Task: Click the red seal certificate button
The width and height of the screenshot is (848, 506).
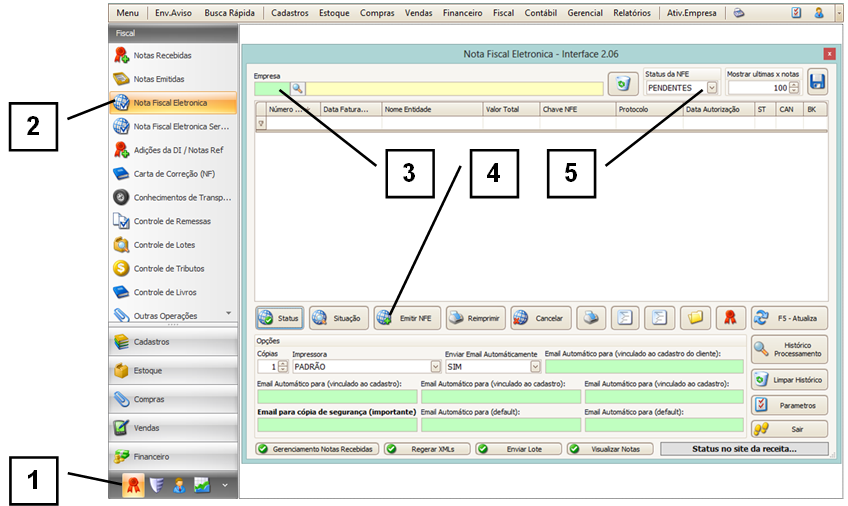Action: tap(730, 318)
